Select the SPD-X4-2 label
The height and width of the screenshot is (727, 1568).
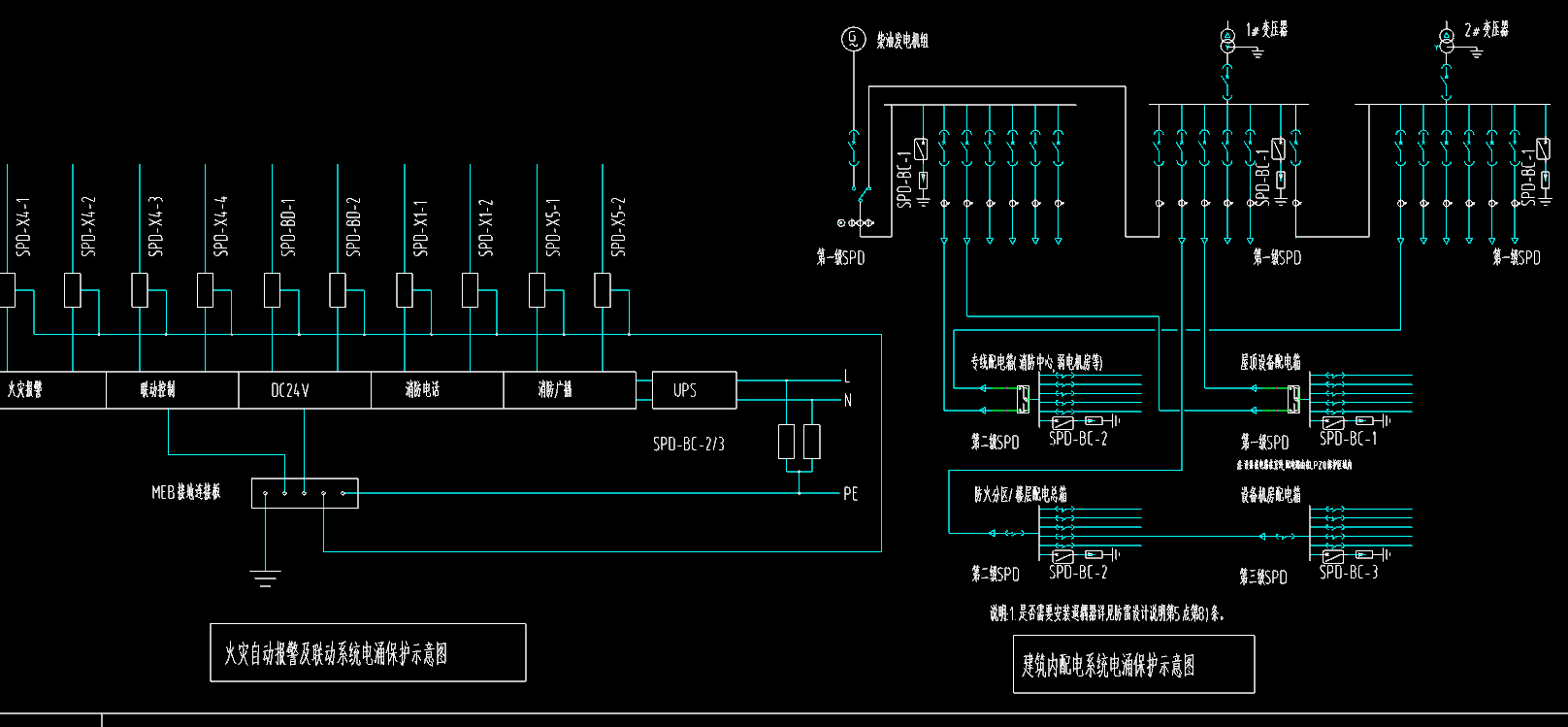coord(89,227)
